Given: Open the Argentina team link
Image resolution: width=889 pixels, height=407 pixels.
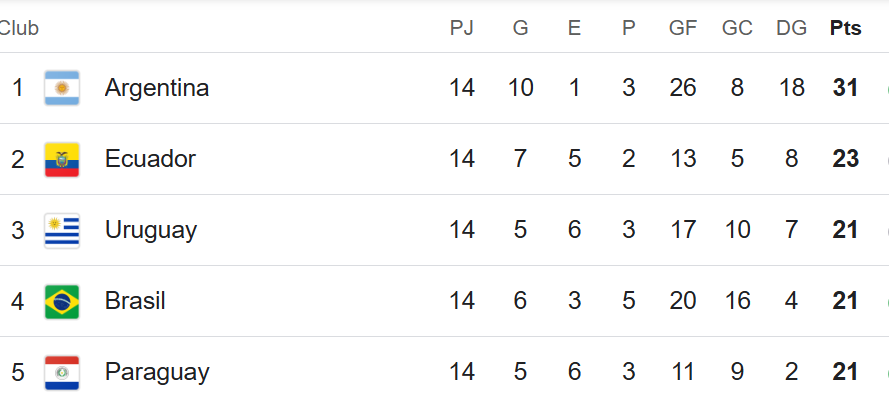Looking at the screenshot, I should pyautogui.click(x=157, y=88).
